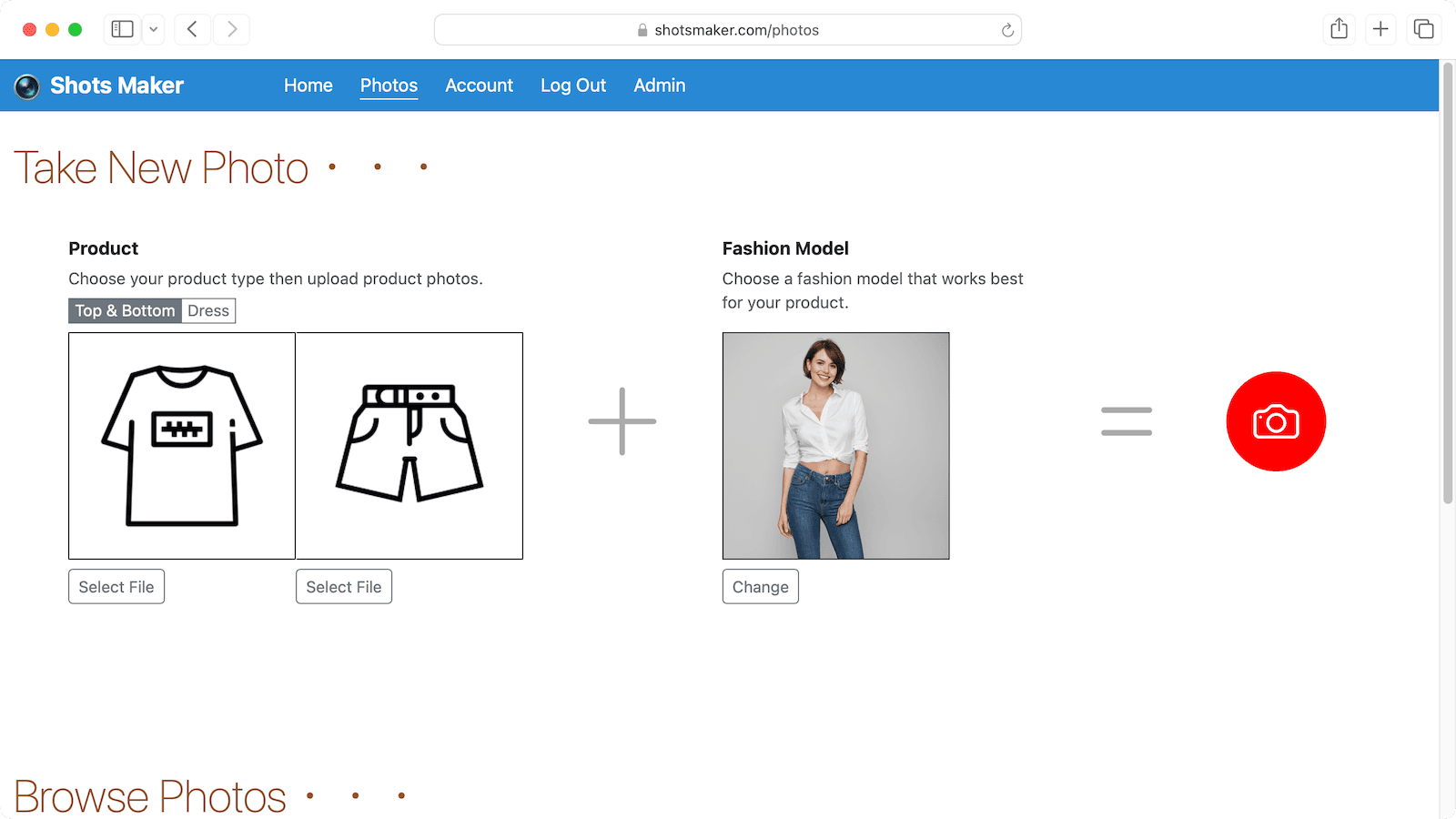Switch product type to Dress
Screen dimensions: 1456x819
click(207, 310)
